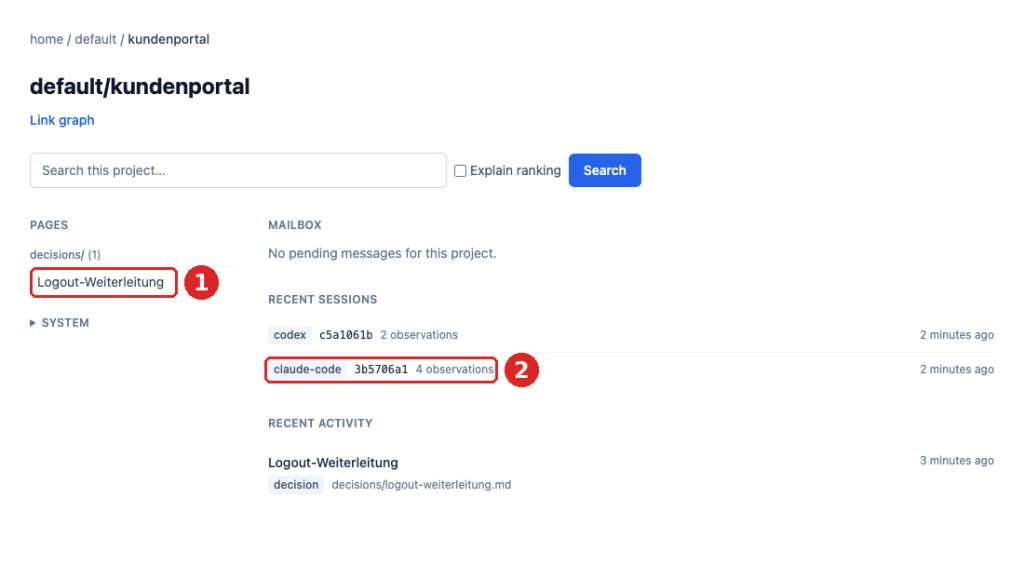
Task: Click the red number 1 annotation badge
Action: [201, 282]
